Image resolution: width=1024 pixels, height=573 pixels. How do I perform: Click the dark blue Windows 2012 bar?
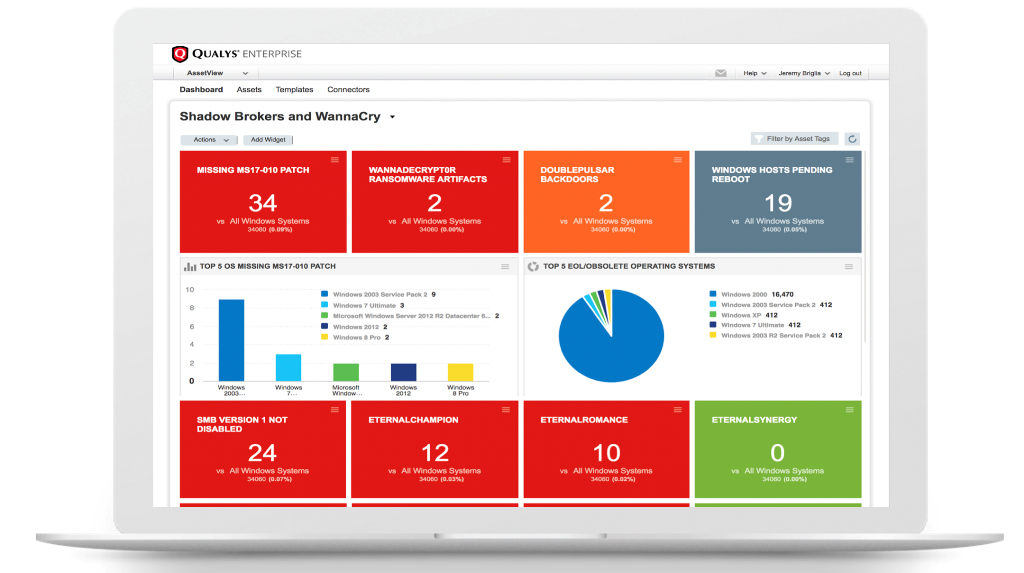[x=403, y=372]
